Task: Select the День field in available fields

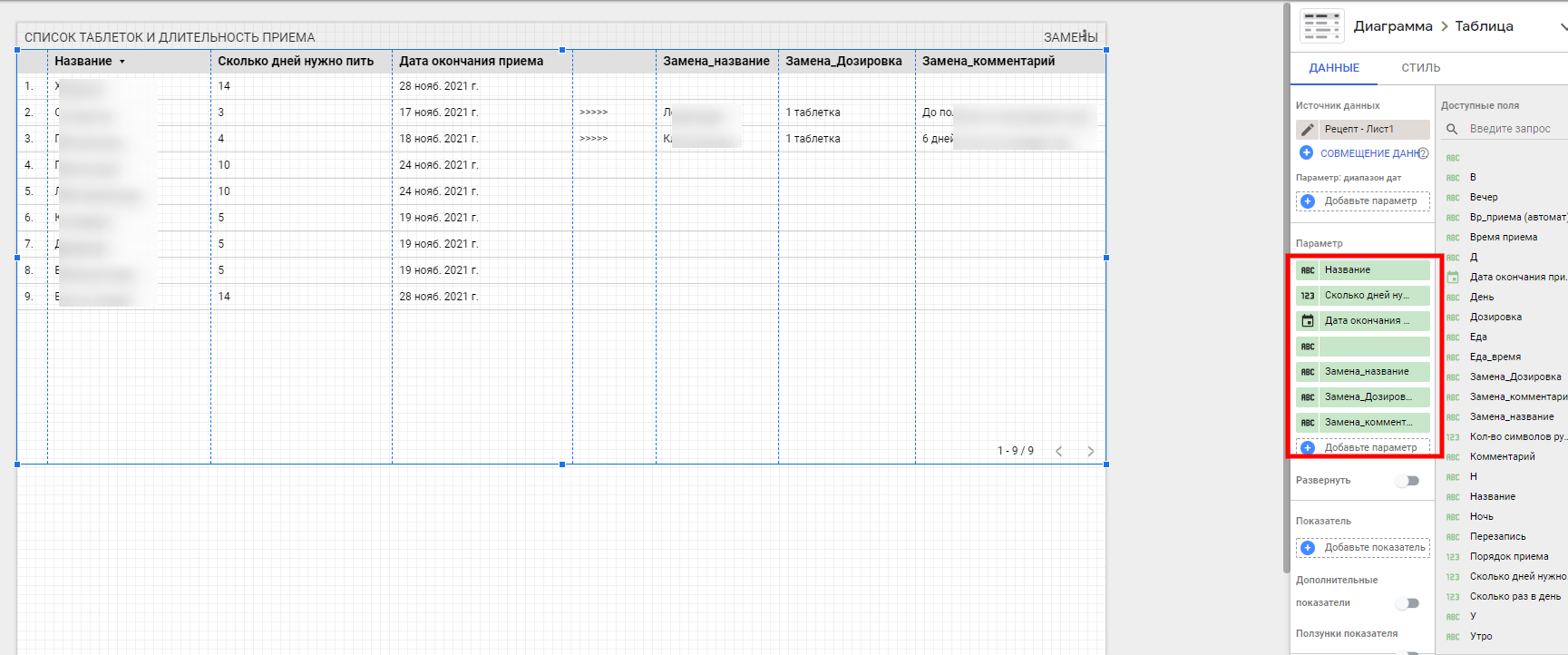Action: point(1482,298)
